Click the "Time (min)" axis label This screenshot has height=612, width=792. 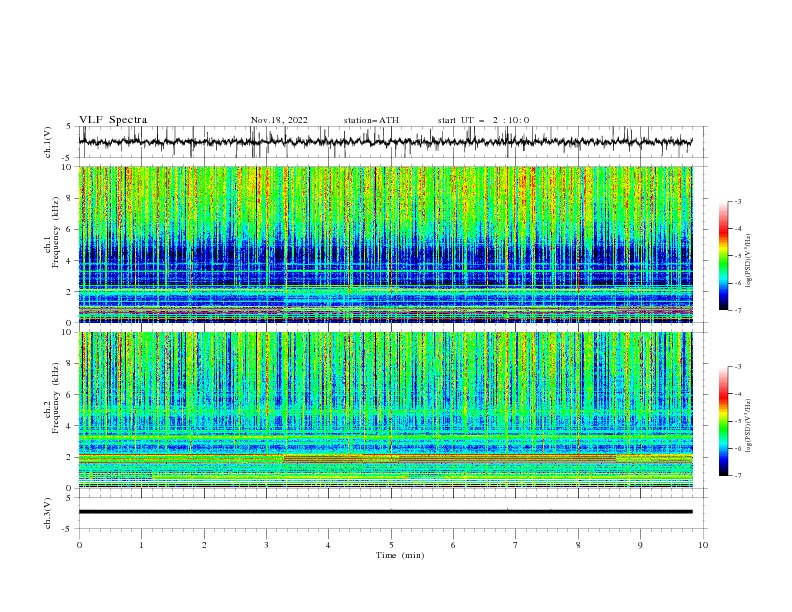tap(400, 555)
